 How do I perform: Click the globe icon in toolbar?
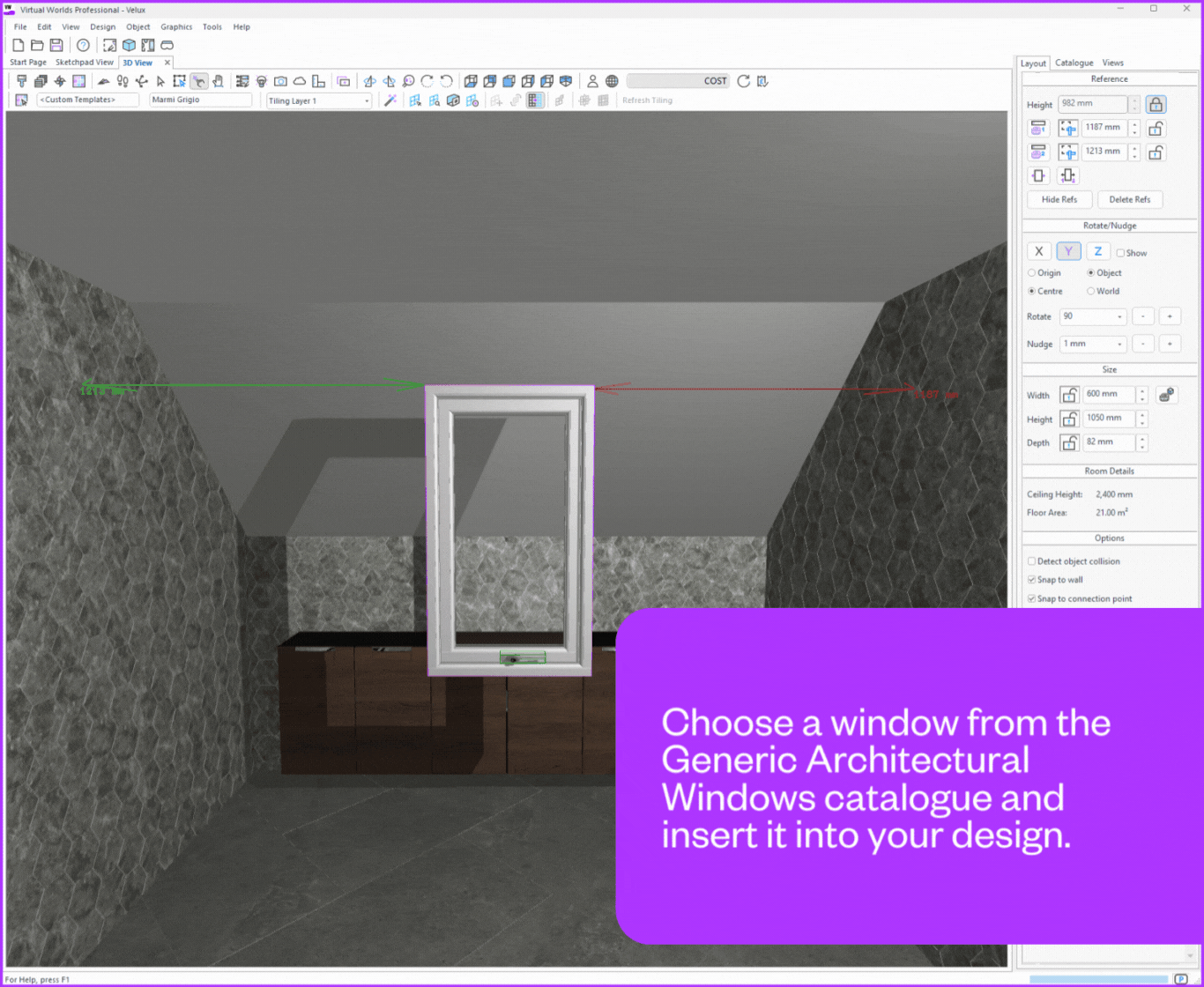tap(612, 81)
